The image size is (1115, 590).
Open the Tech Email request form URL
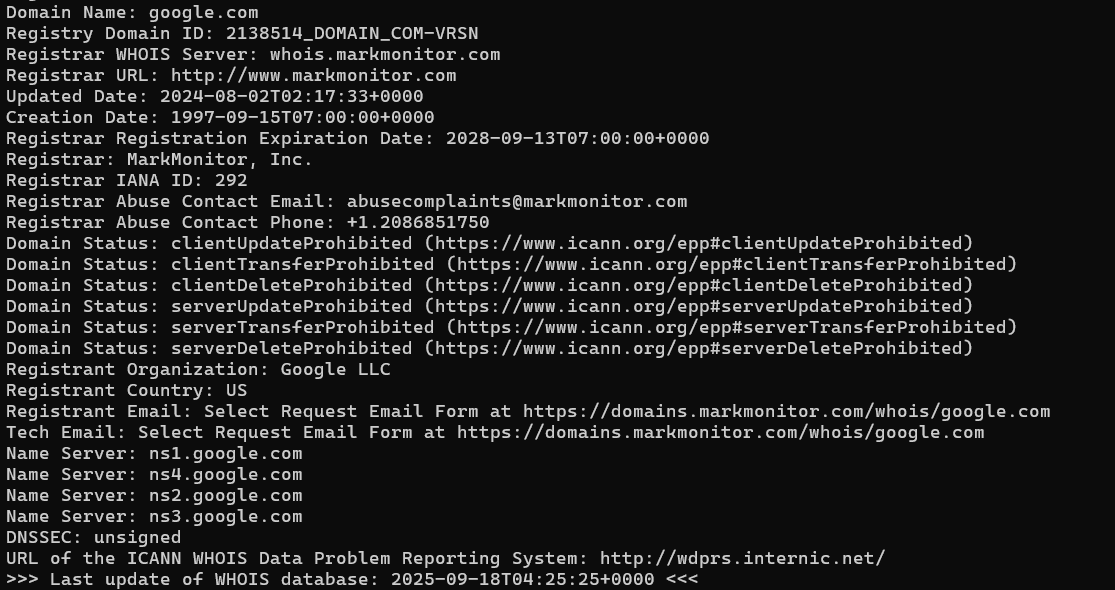coord(720,432)
